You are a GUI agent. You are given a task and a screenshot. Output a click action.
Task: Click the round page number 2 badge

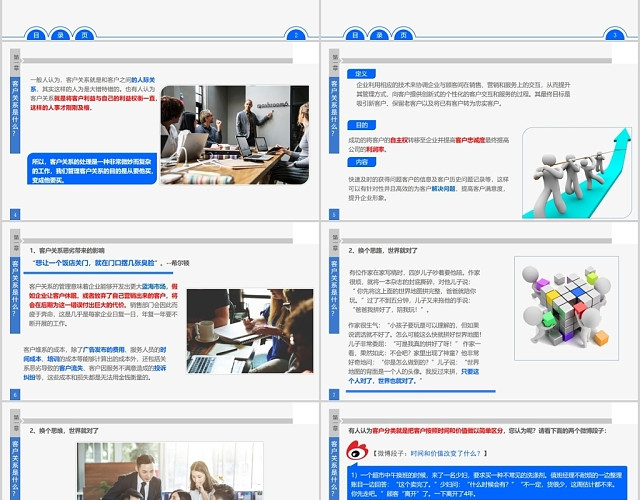(296, 35)
